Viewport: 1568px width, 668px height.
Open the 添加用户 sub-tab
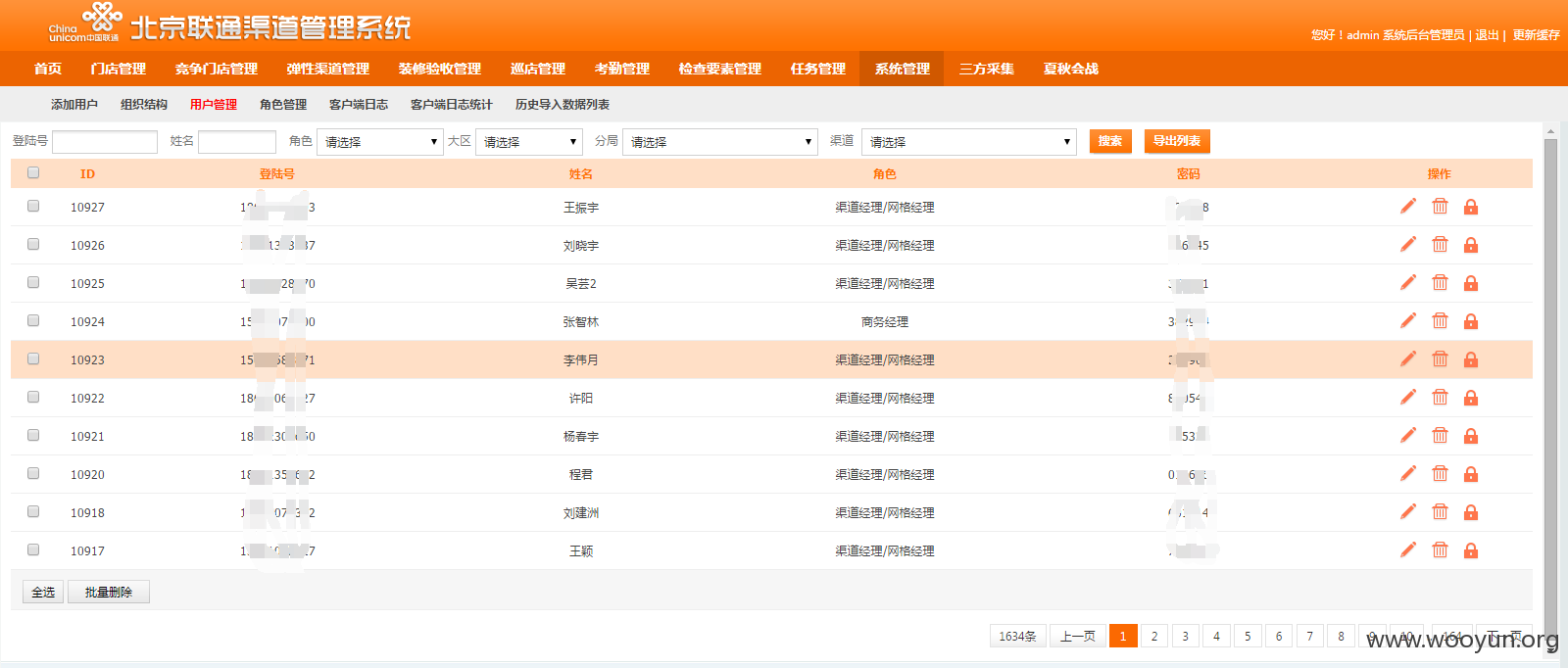click(74, 104)
